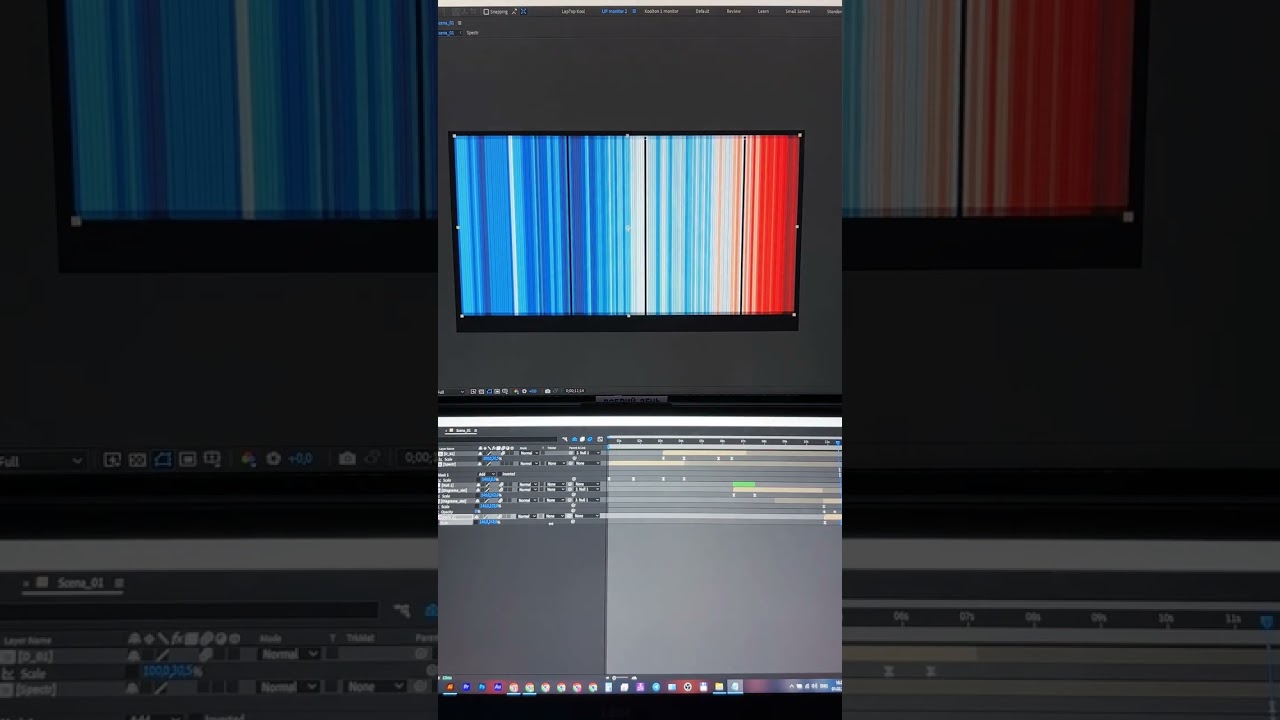Toggle mask and shape path visibility
The height and width of the screenshot is (720, 1280).
click(489, 391)
